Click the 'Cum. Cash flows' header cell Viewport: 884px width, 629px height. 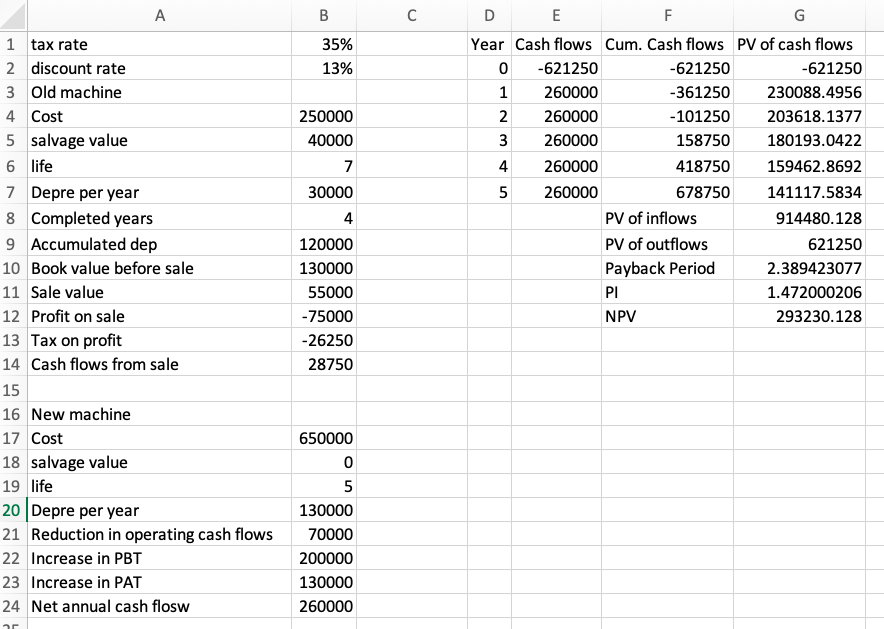coord(665,44)
